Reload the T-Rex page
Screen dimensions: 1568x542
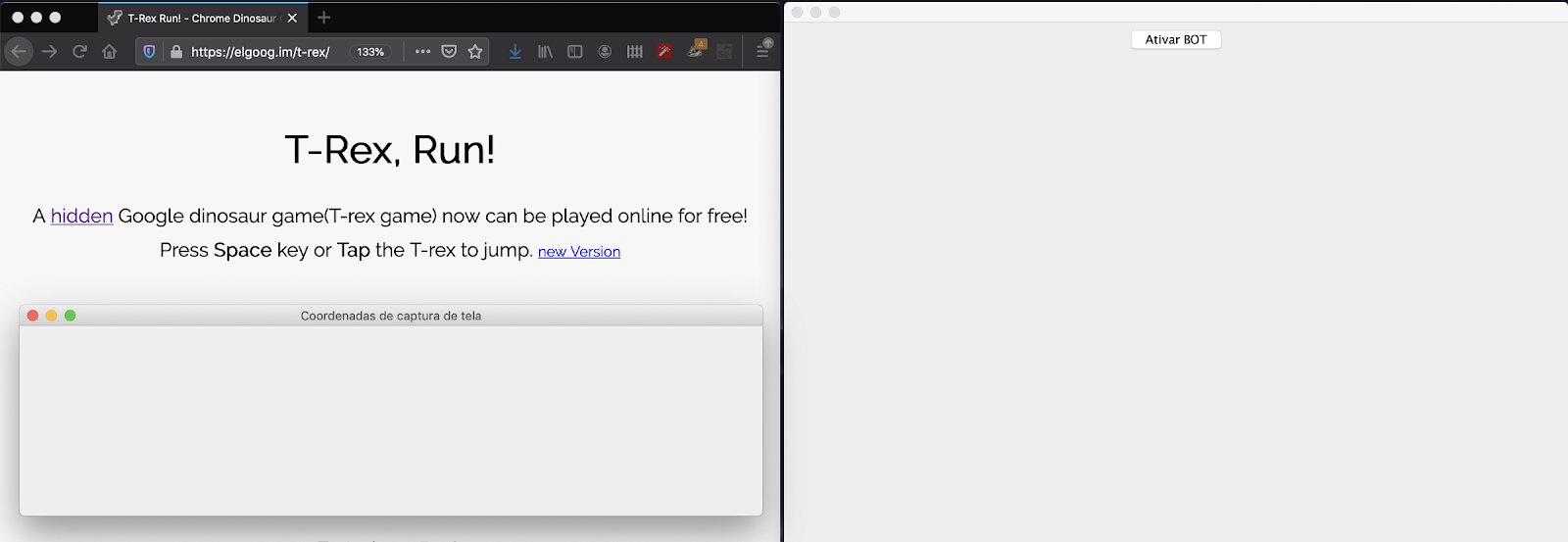(x=79, y=51)
